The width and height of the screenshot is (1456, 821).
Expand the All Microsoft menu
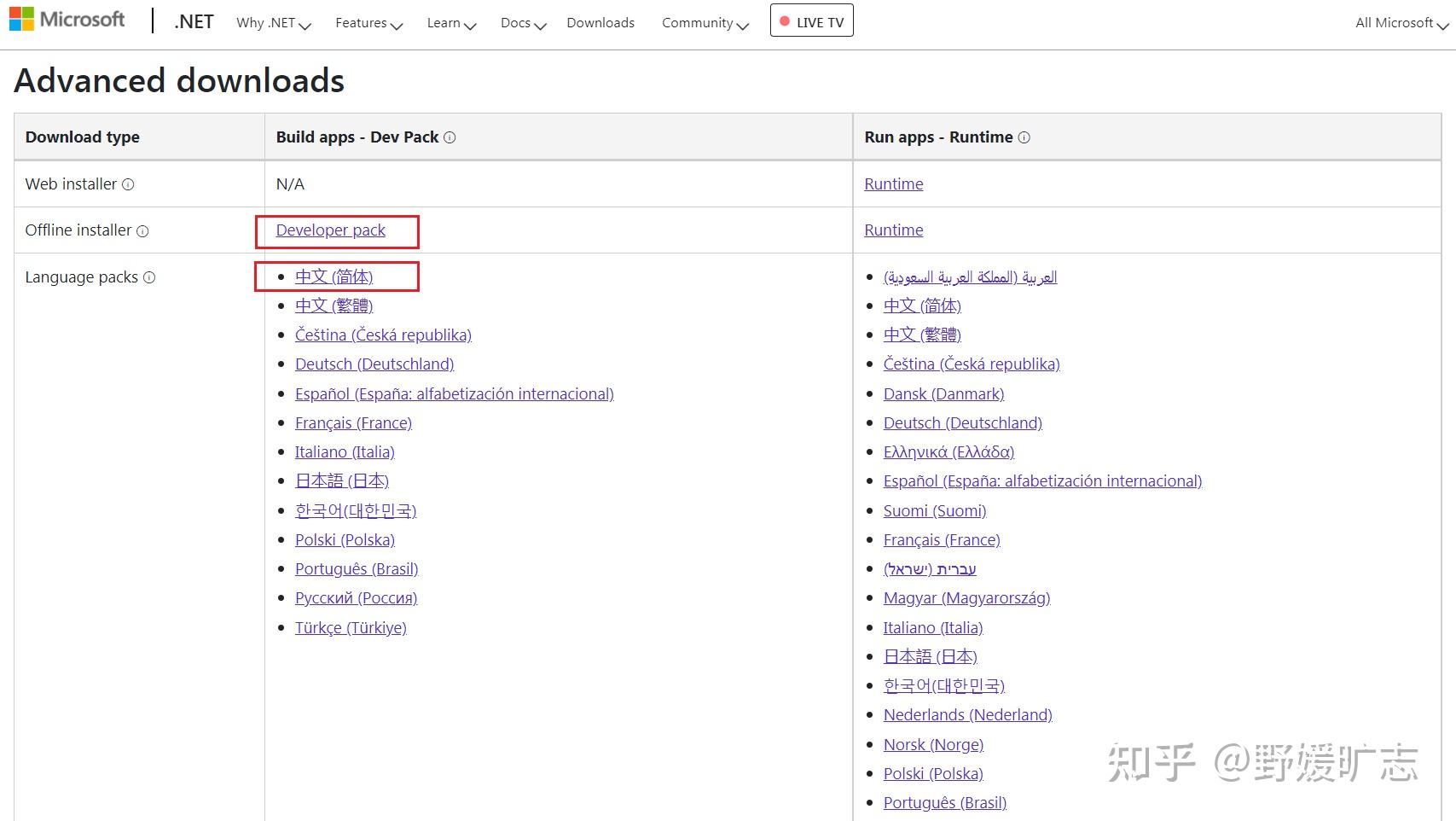click(1401, 23)
